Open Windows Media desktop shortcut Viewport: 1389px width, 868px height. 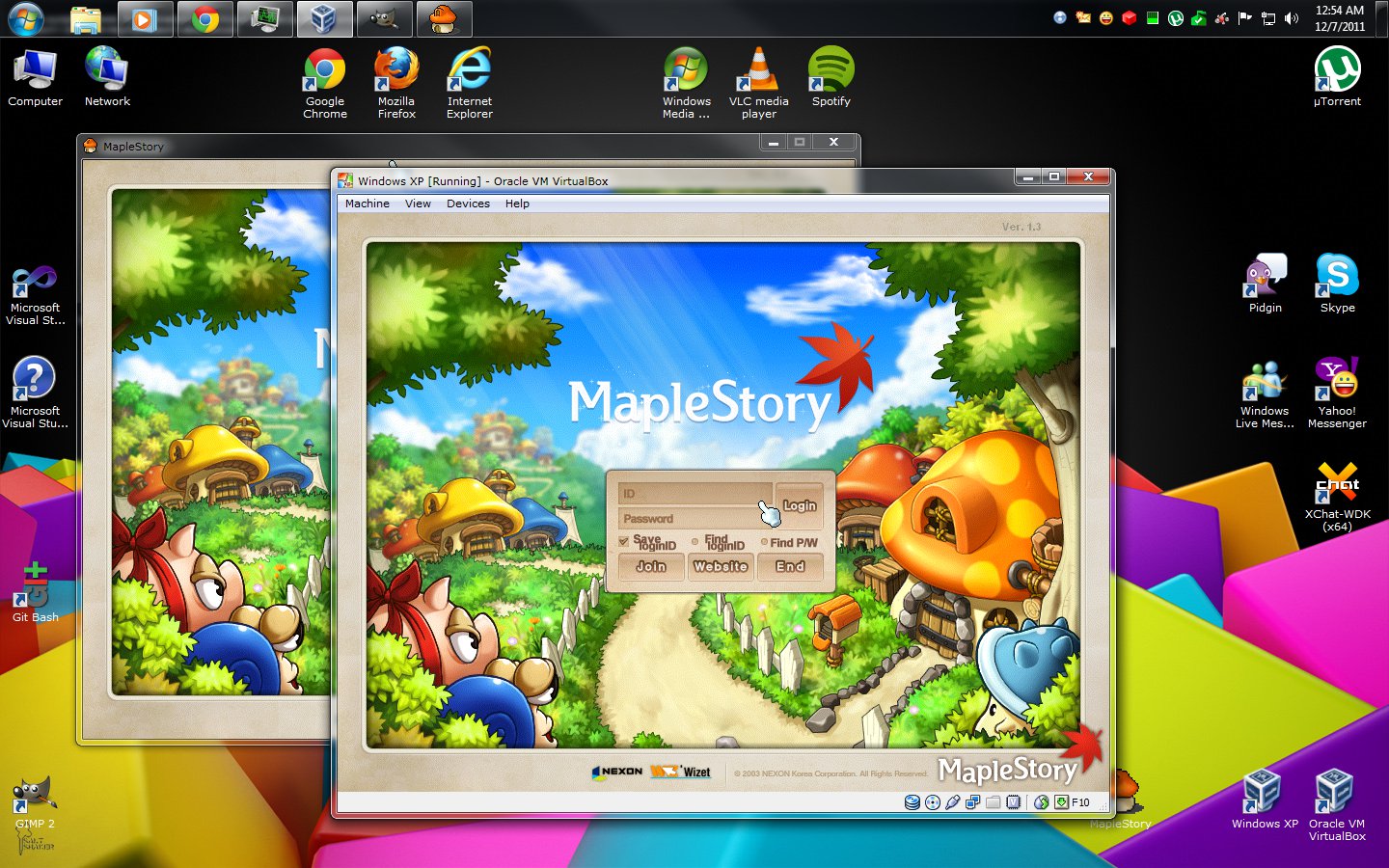686,83
